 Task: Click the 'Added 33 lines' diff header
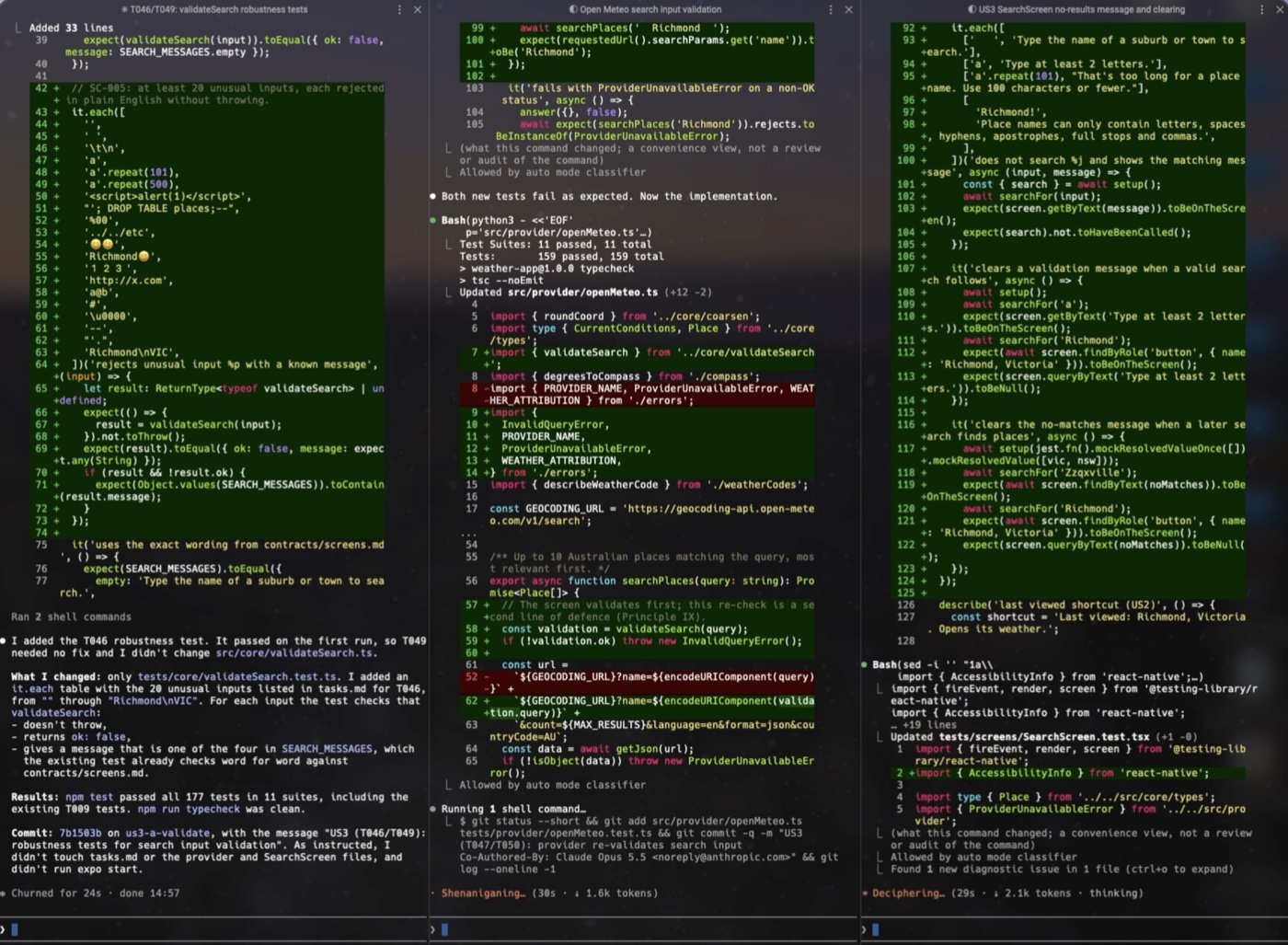click(71, 28)
